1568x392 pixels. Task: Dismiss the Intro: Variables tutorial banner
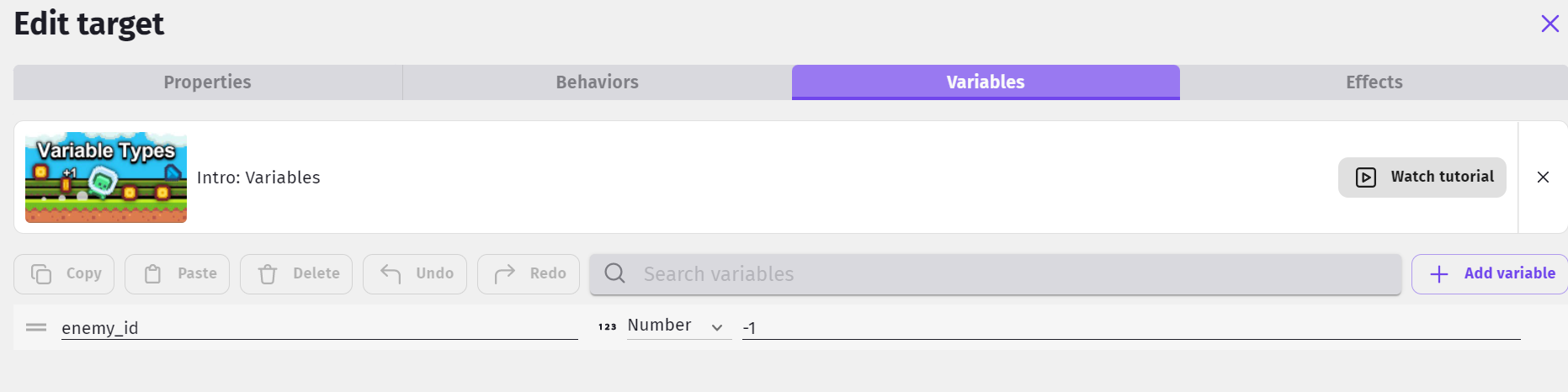point(1543,177)
